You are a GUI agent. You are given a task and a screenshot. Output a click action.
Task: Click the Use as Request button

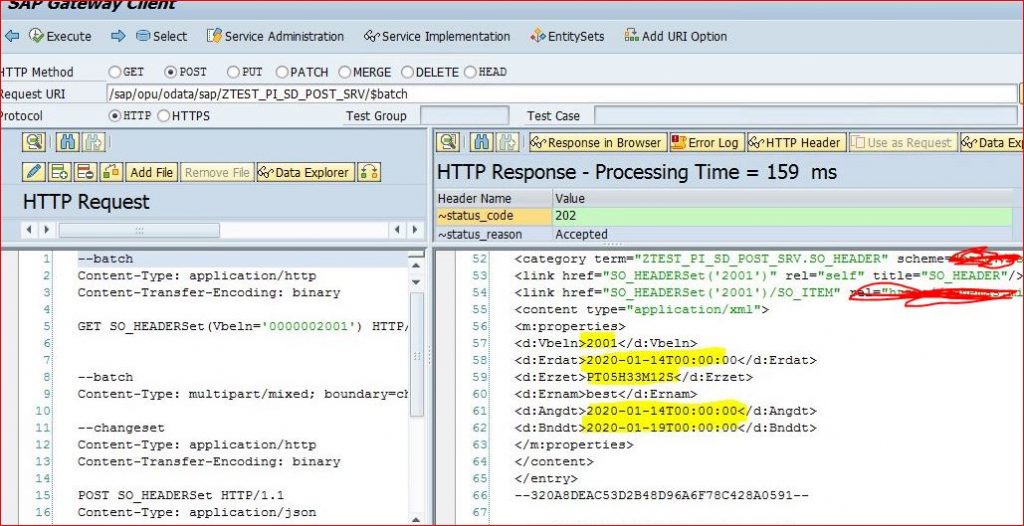903,142
